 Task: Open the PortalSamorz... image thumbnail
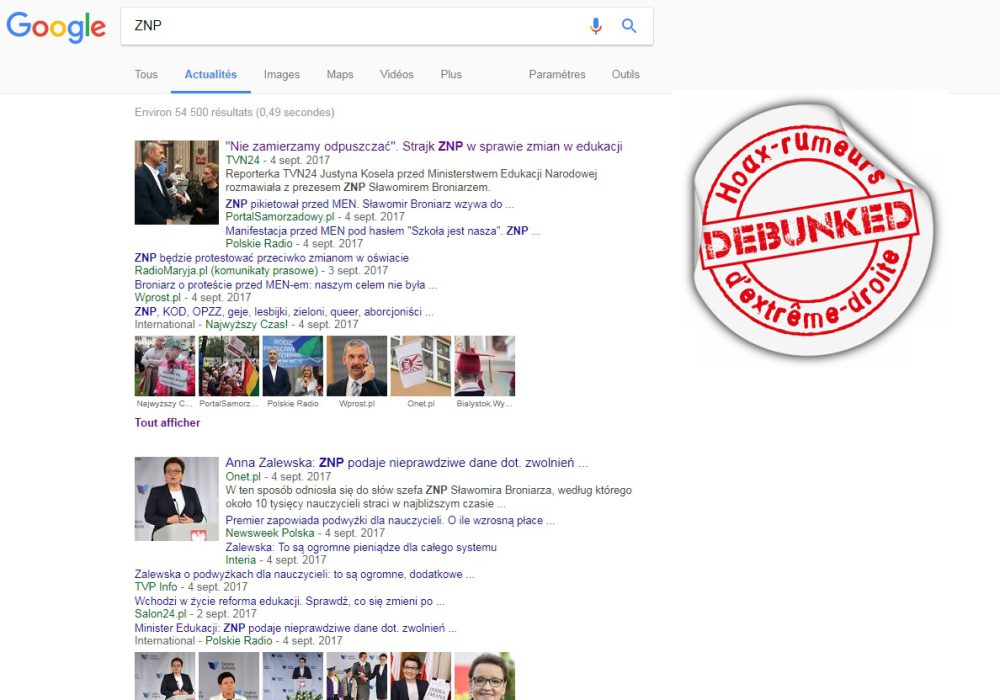click(x=229, y=366)
